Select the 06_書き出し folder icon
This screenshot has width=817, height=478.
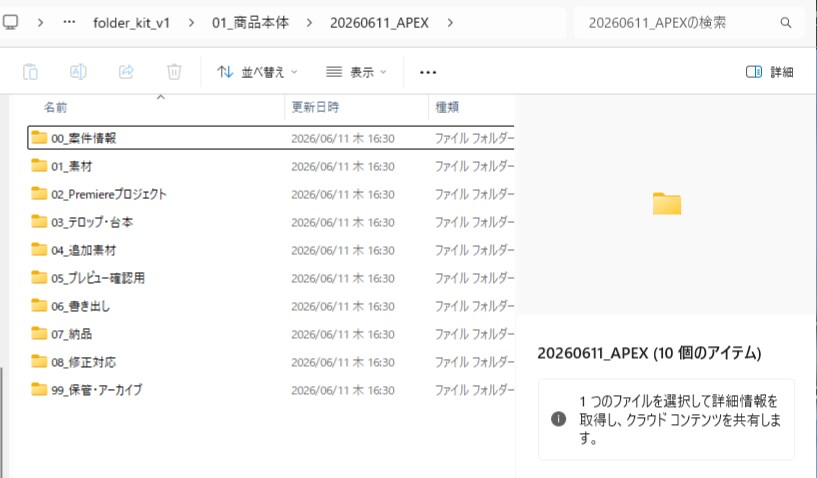point(39,305)
